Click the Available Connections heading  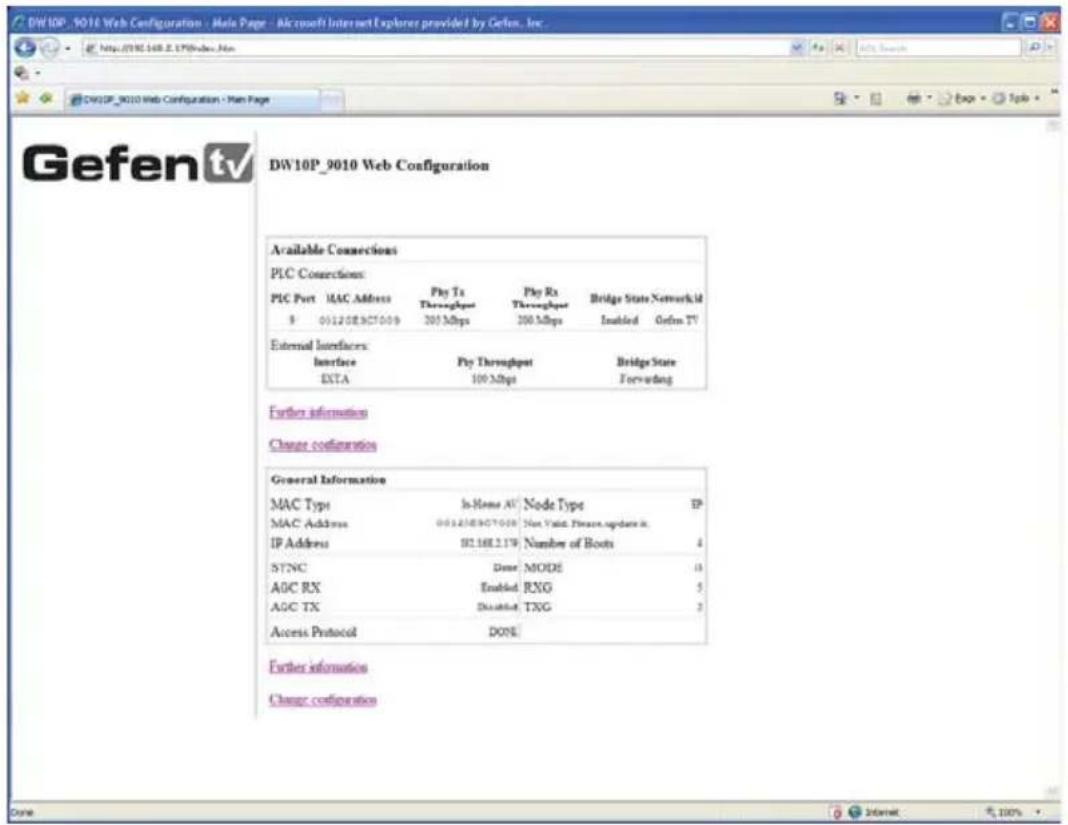334,250
